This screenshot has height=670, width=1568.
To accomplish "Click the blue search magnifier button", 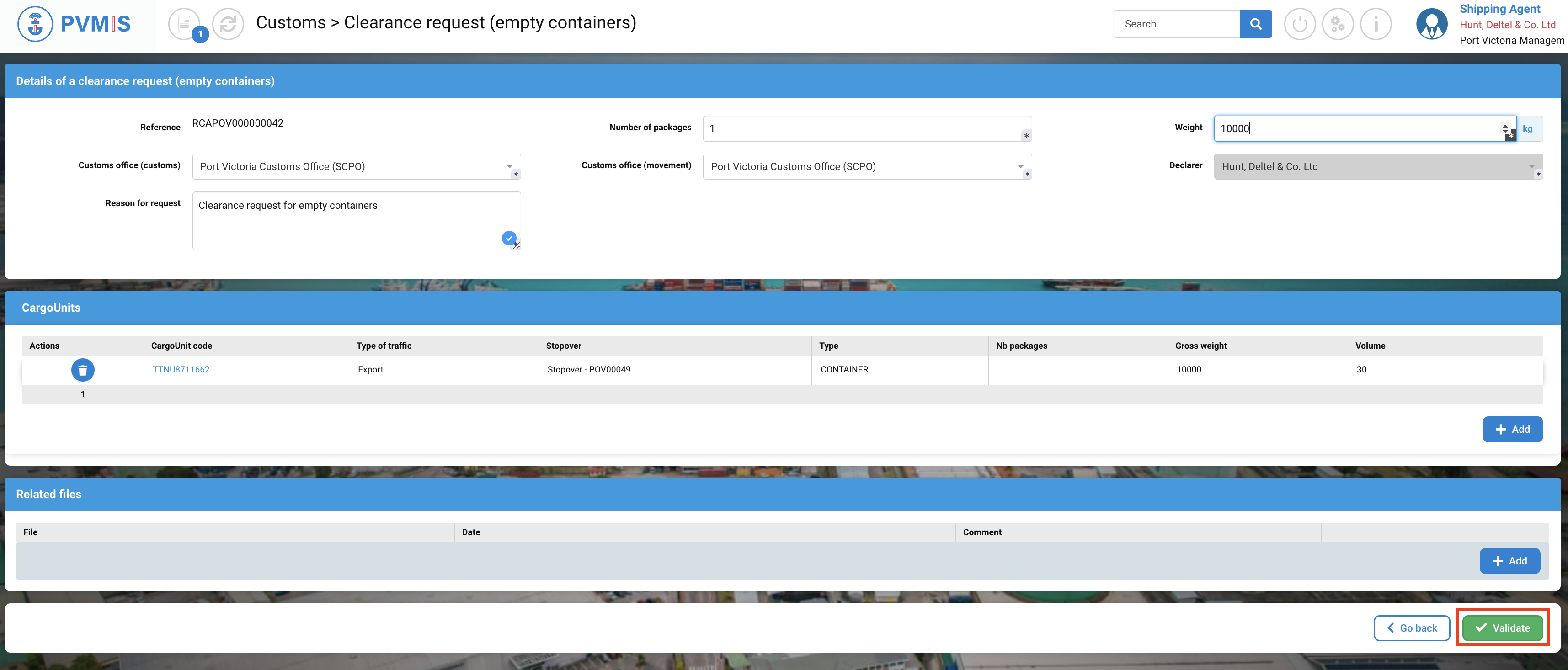I will [x=1255, y=24].
